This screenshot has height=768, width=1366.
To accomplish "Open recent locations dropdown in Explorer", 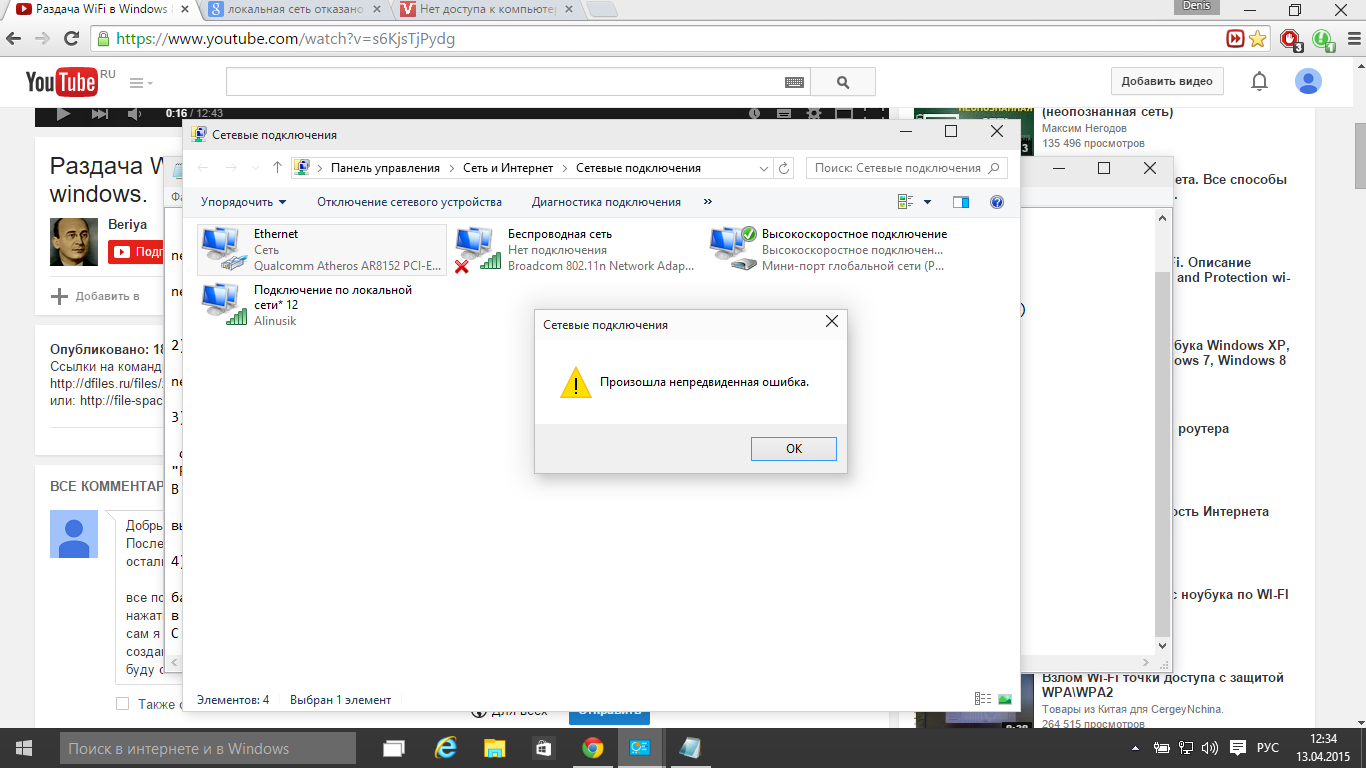I will click(x=254, y=168).
